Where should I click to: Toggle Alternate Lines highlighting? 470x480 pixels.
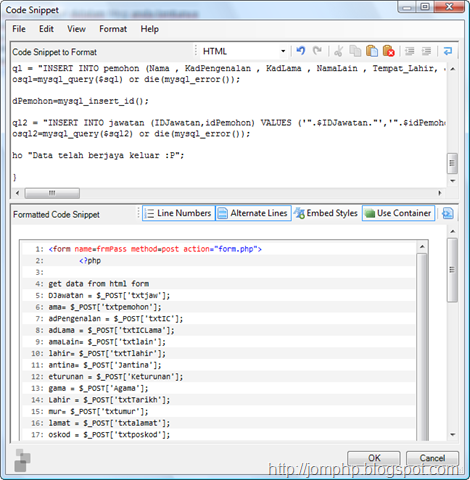pos(253,213)
